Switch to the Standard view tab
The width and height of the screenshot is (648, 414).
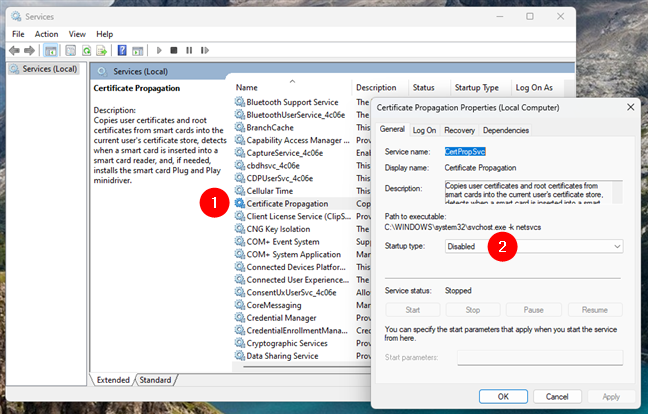[155, 380]
